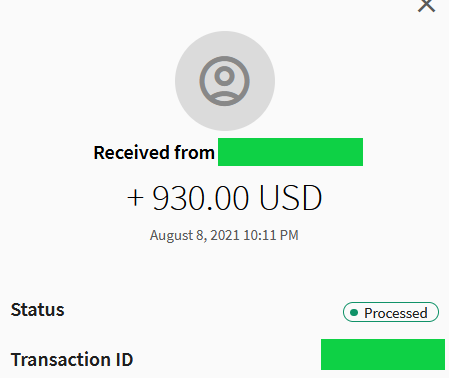Click the green dot in the status badge
449x378 pixels.
point(354,312)
